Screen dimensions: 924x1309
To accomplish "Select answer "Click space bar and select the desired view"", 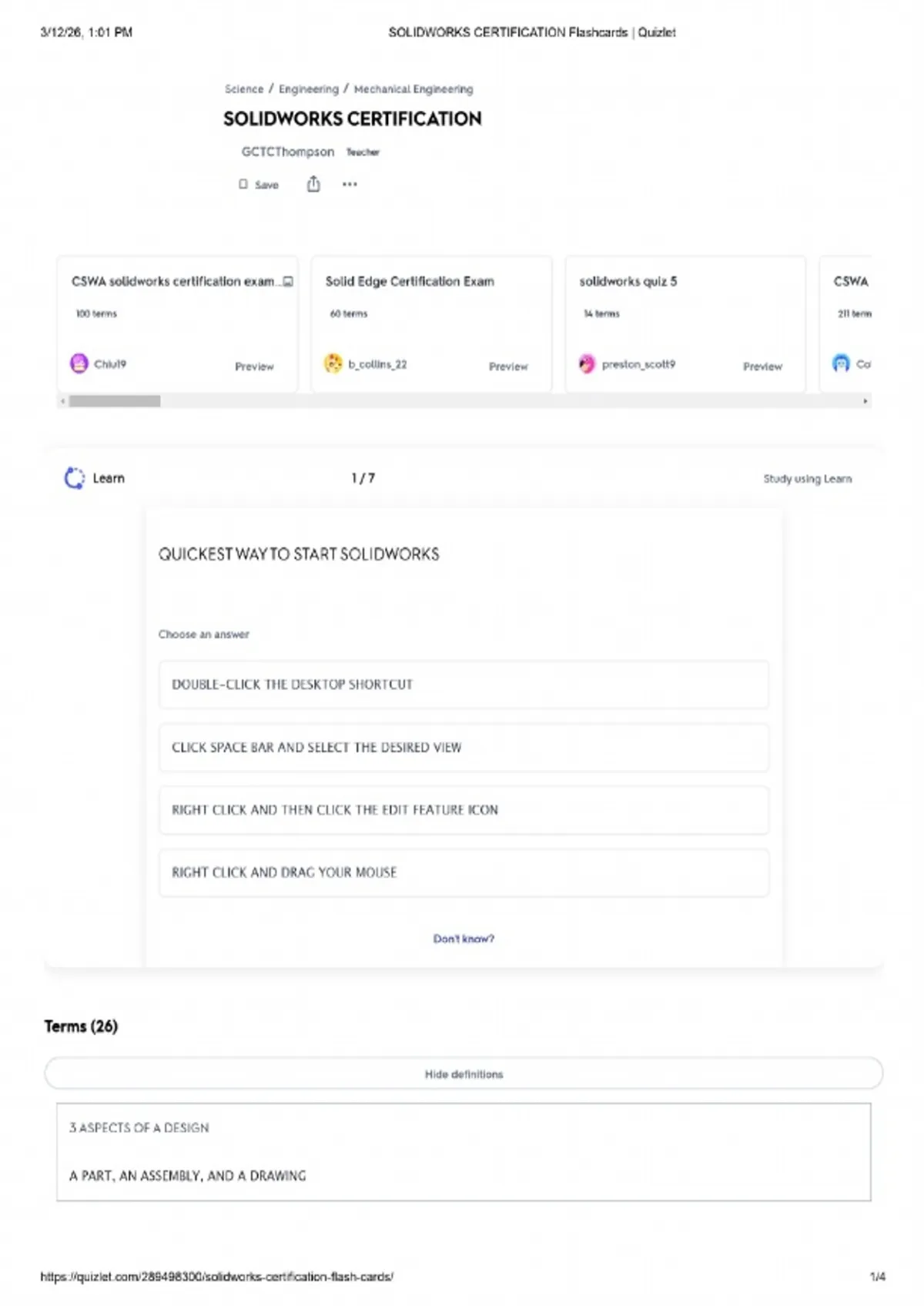I will pyautogui.click(x=464, y=747).
